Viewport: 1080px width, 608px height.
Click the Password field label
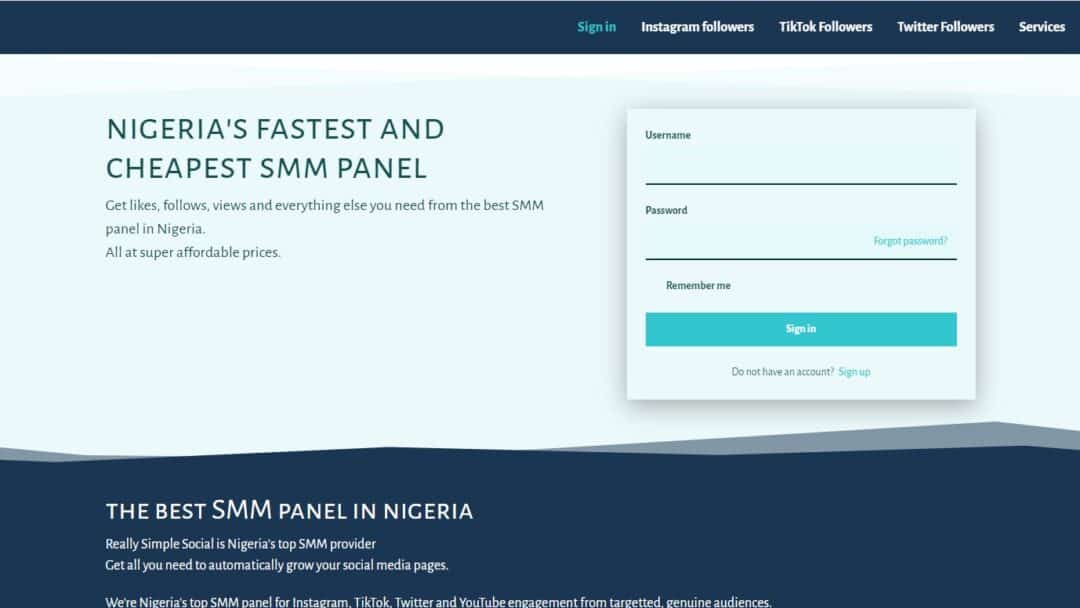pyautogui.click(x=666, y=210)
